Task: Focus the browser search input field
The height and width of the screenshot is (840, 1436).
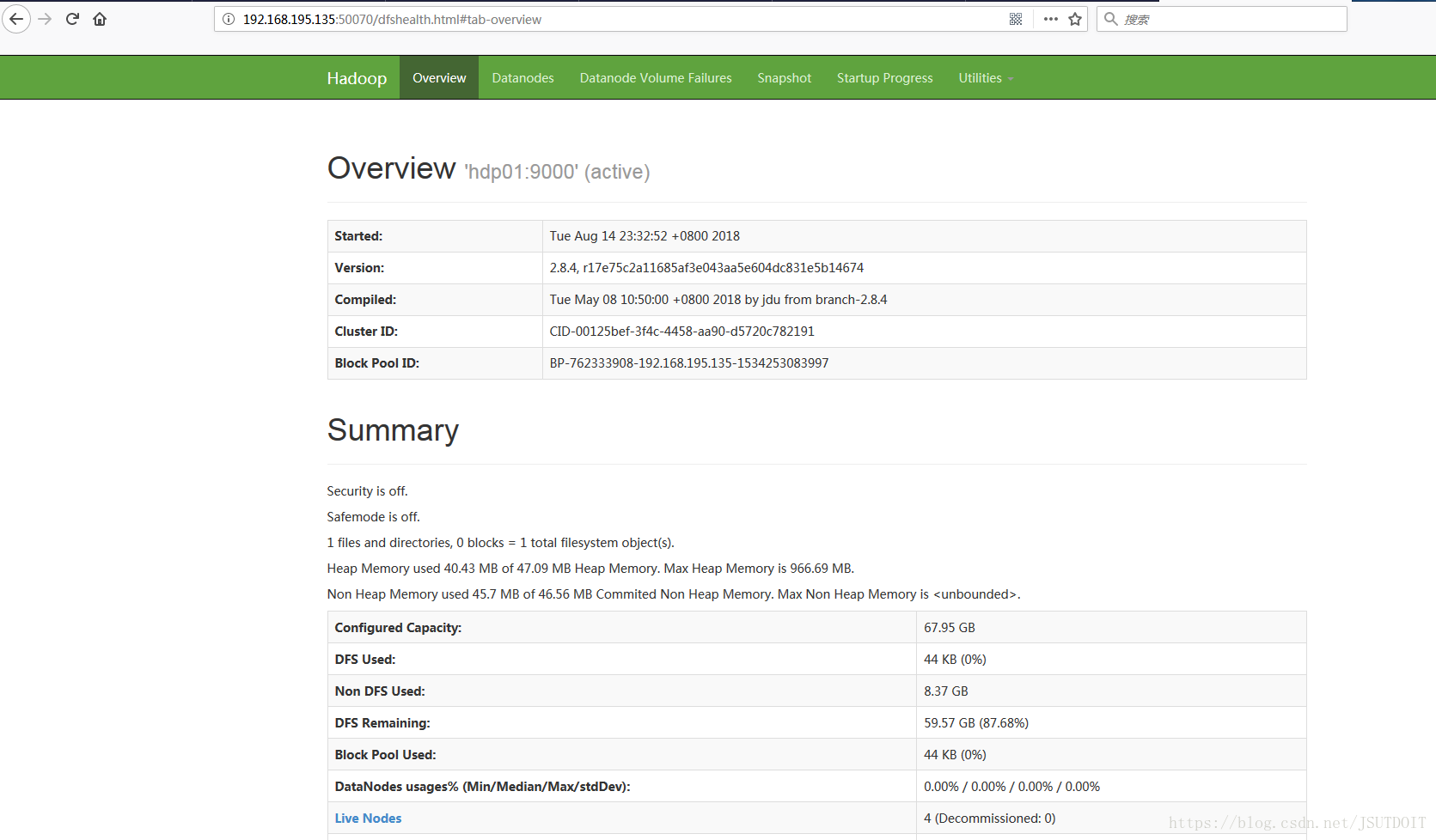Action: pos(1222,19)
